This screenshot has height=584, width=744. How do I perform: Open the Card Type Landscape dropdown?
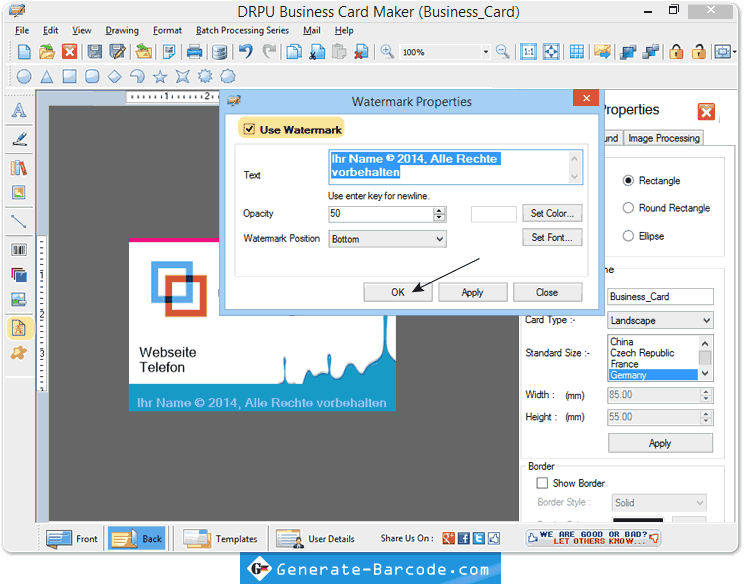point(660,320)
